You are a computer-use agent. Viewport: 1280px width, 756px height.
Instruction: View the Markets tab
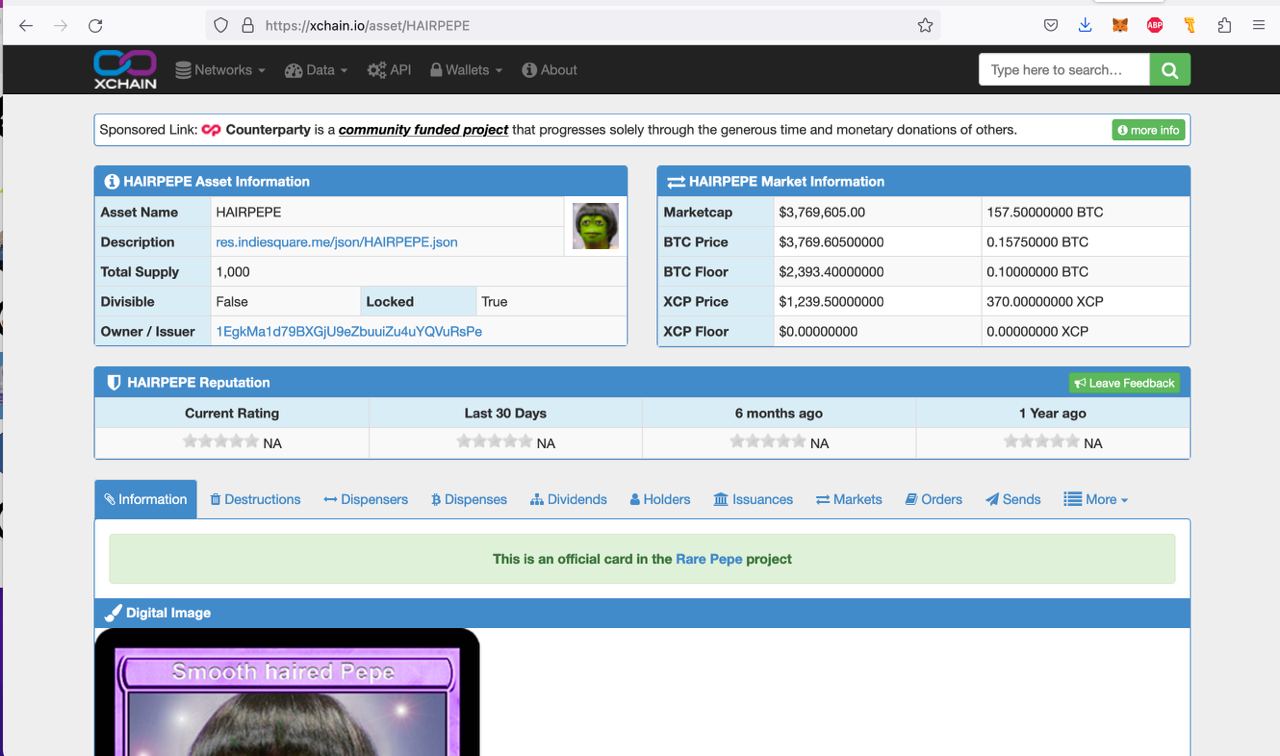pos(849,500)
